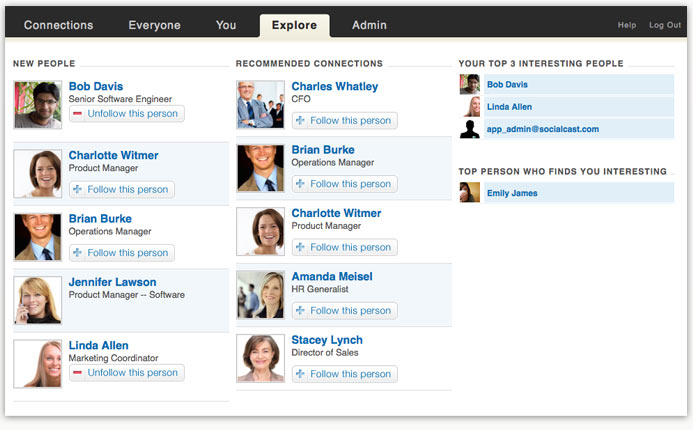Follow Charlotte Witmer in the New People column
Screen dimensions: 693x430
pos(122,190)
